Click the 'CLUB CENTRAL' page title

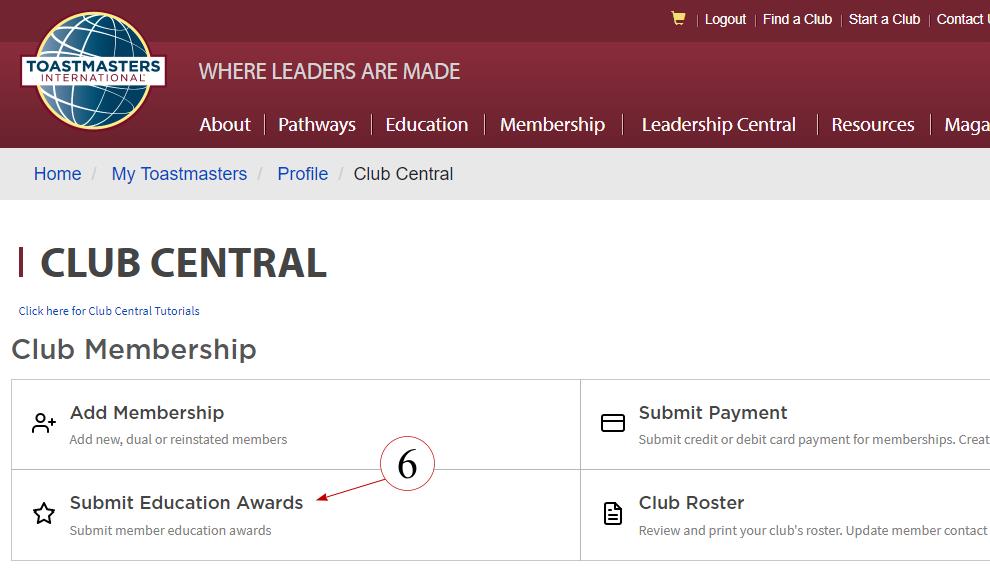click(184, 263)
